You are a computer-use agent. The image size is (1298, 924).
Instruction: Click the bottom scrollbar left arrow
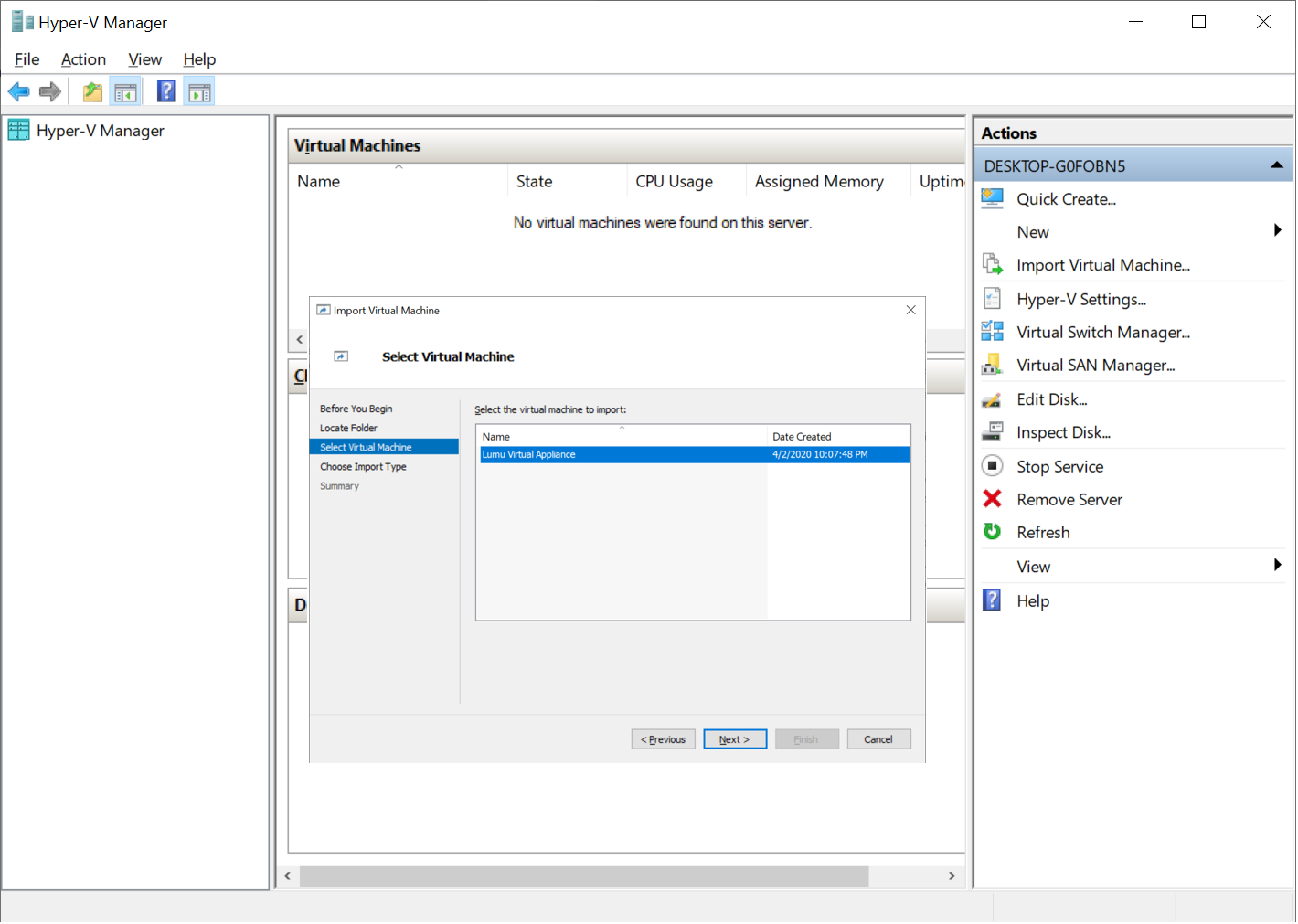pos(287,876)
